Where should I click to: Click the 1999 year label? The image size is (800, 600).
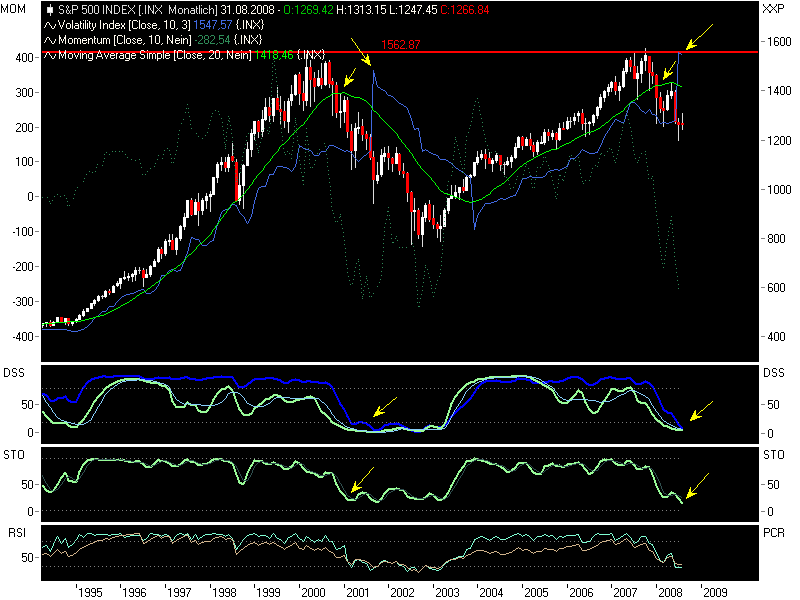pos(268,592)
